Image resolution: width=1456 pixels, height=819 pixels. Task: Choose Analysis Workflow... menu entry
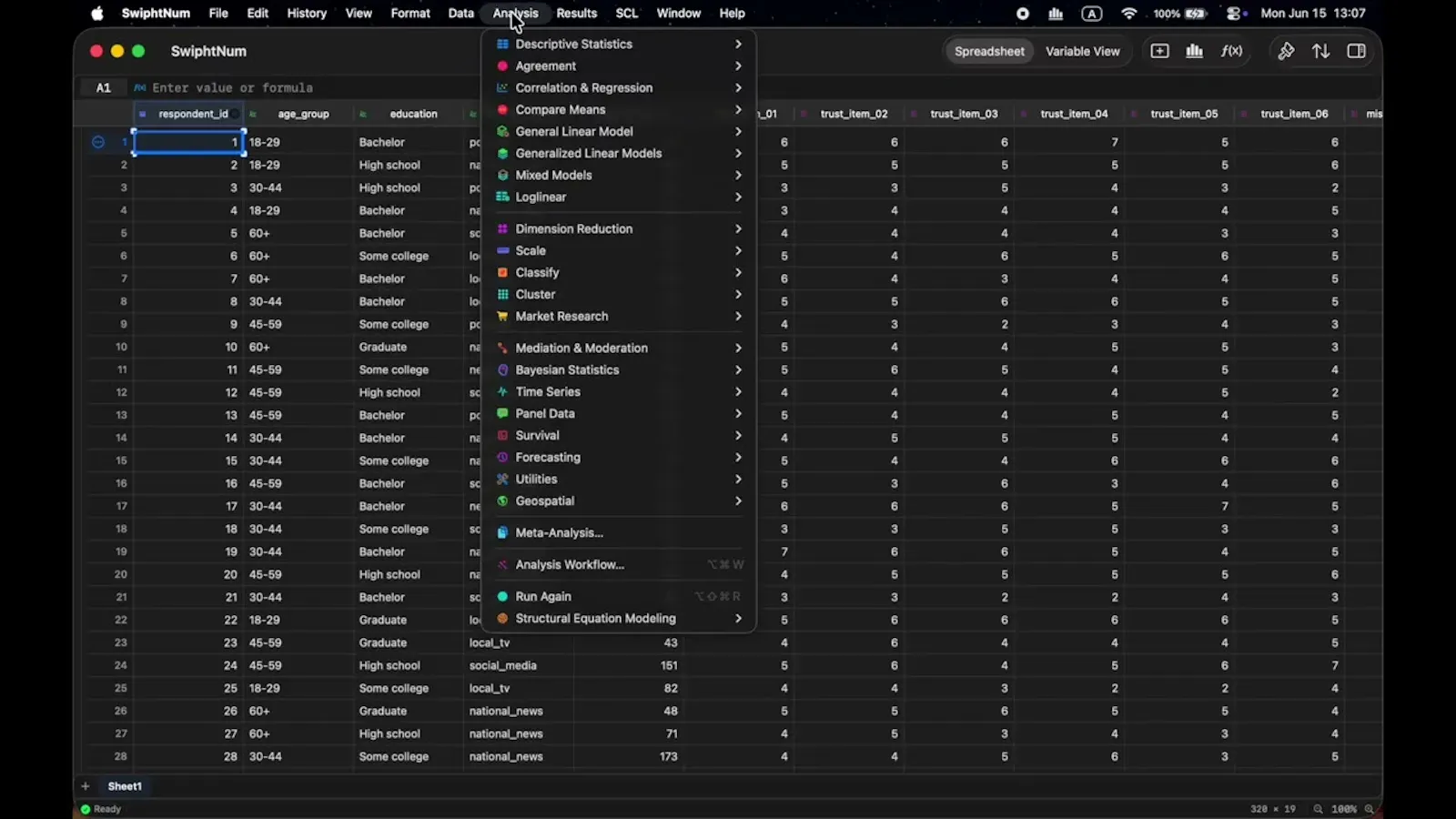(x=619, y=564)
